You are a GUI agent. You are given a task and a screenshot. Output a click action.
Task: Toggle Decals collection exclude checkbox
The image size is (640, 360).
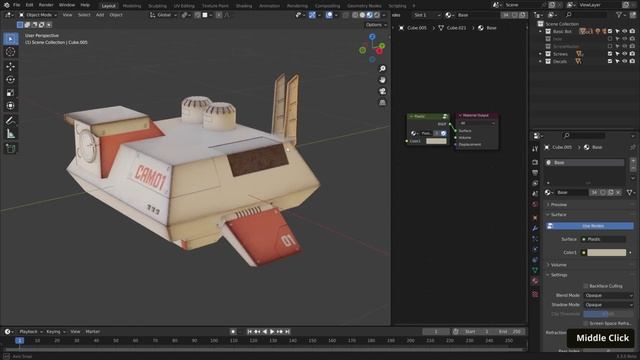[610, 61]
